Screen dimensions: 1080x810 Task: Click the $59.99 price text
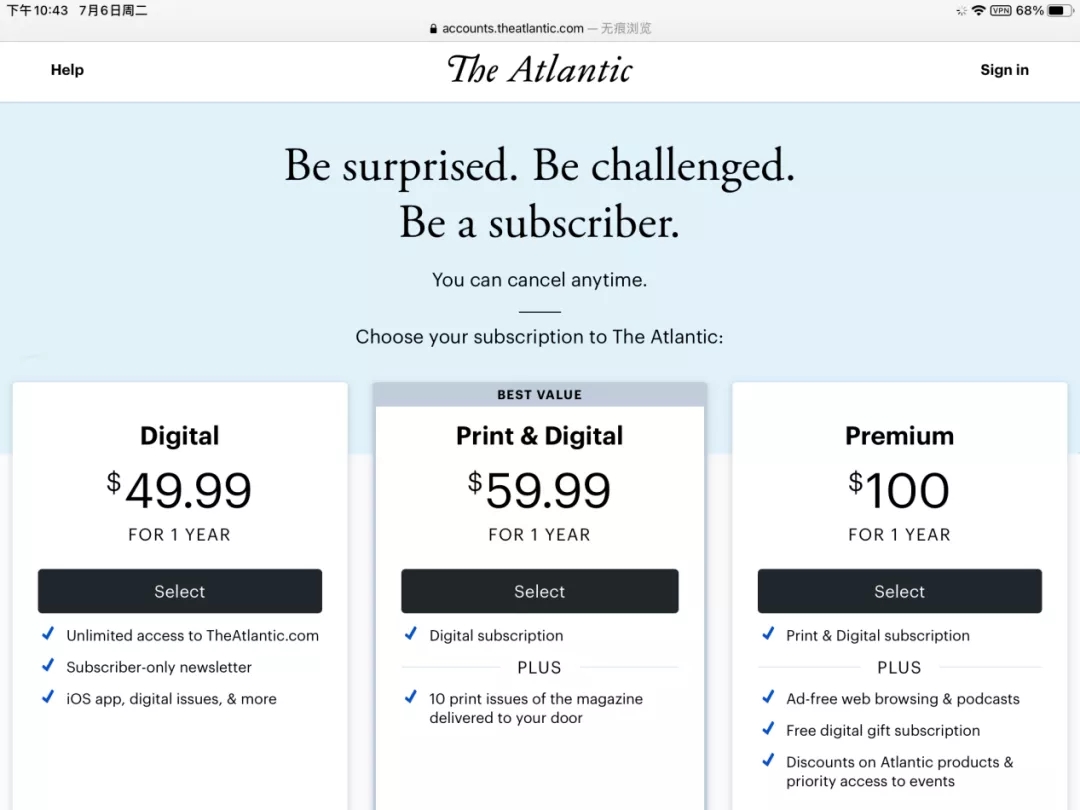(540, 491)
